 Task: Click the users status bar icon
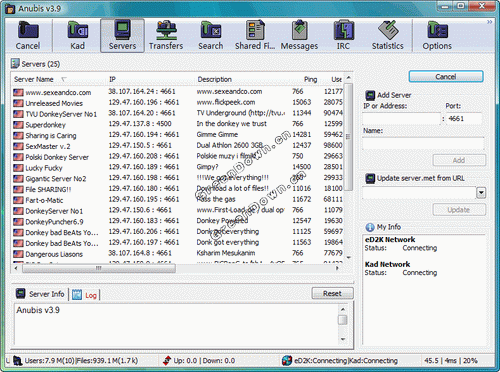pyautogui.click(x=17, y=360)
